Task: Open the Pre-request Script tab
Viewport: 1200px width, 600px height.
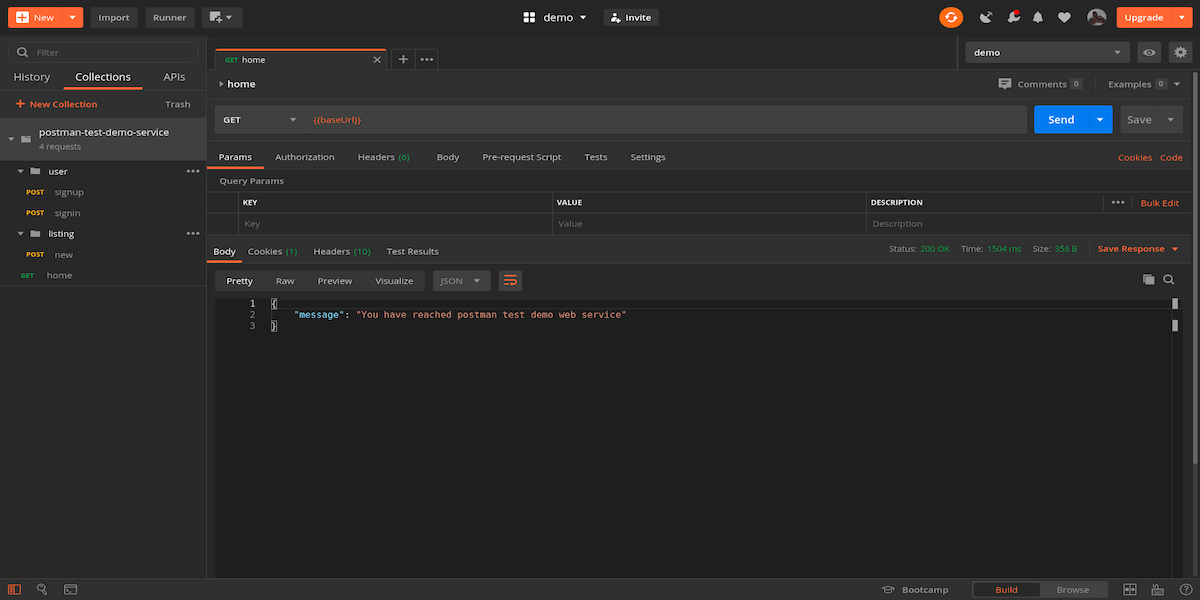Action: click(522, 157)
